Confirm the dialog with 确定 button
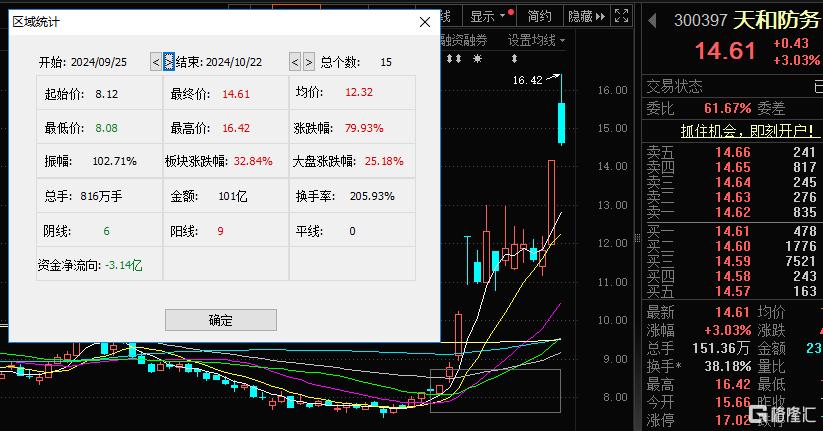The height and width of the screenshot is (431, 823). (220, 320)
